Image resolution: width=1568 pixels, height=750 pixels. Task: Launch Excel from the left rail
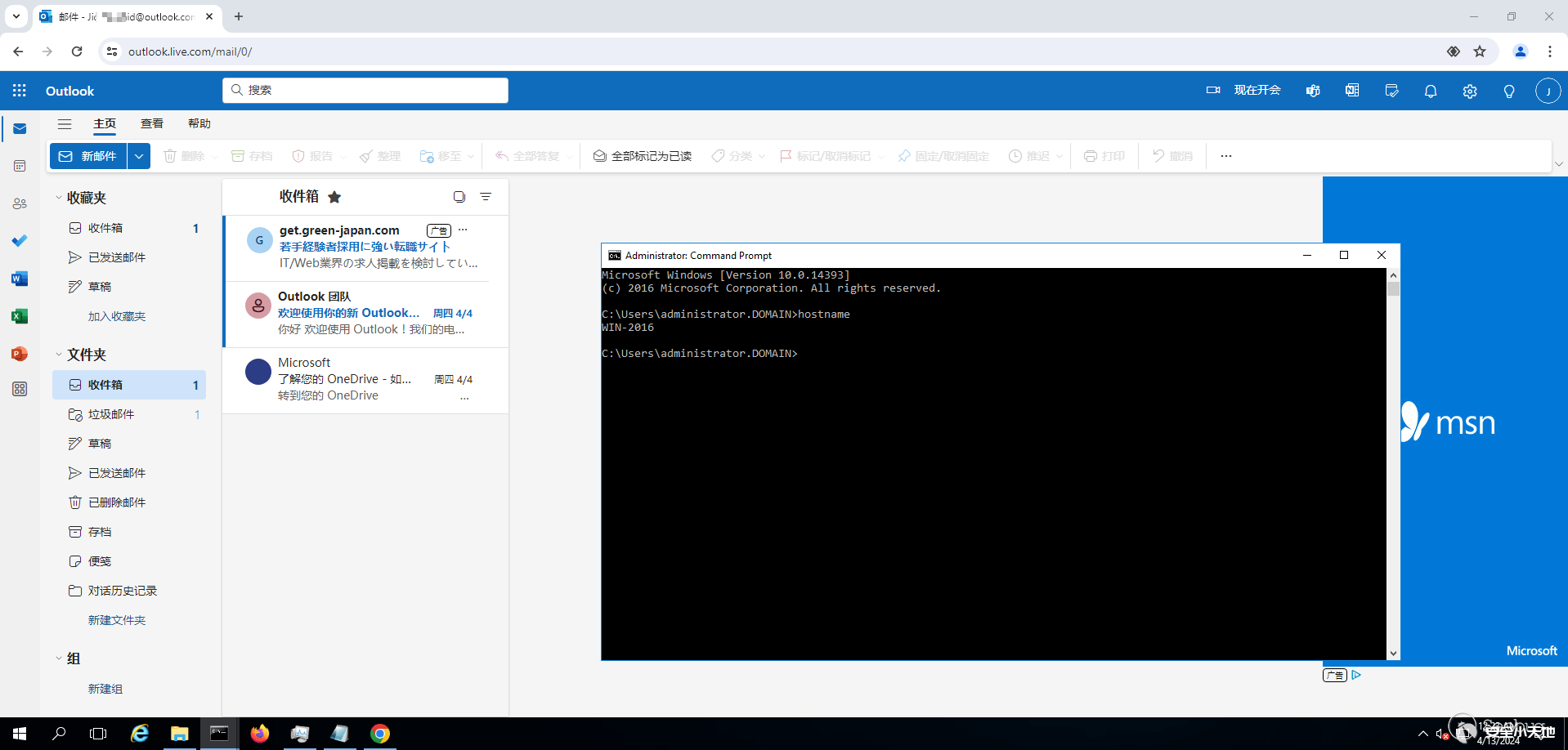tap(20, 316)
